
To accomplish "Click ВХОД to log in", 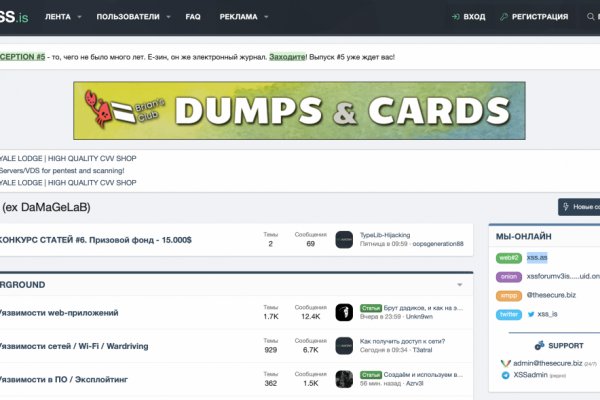I will pyautogui.click(x=468, y=17).
